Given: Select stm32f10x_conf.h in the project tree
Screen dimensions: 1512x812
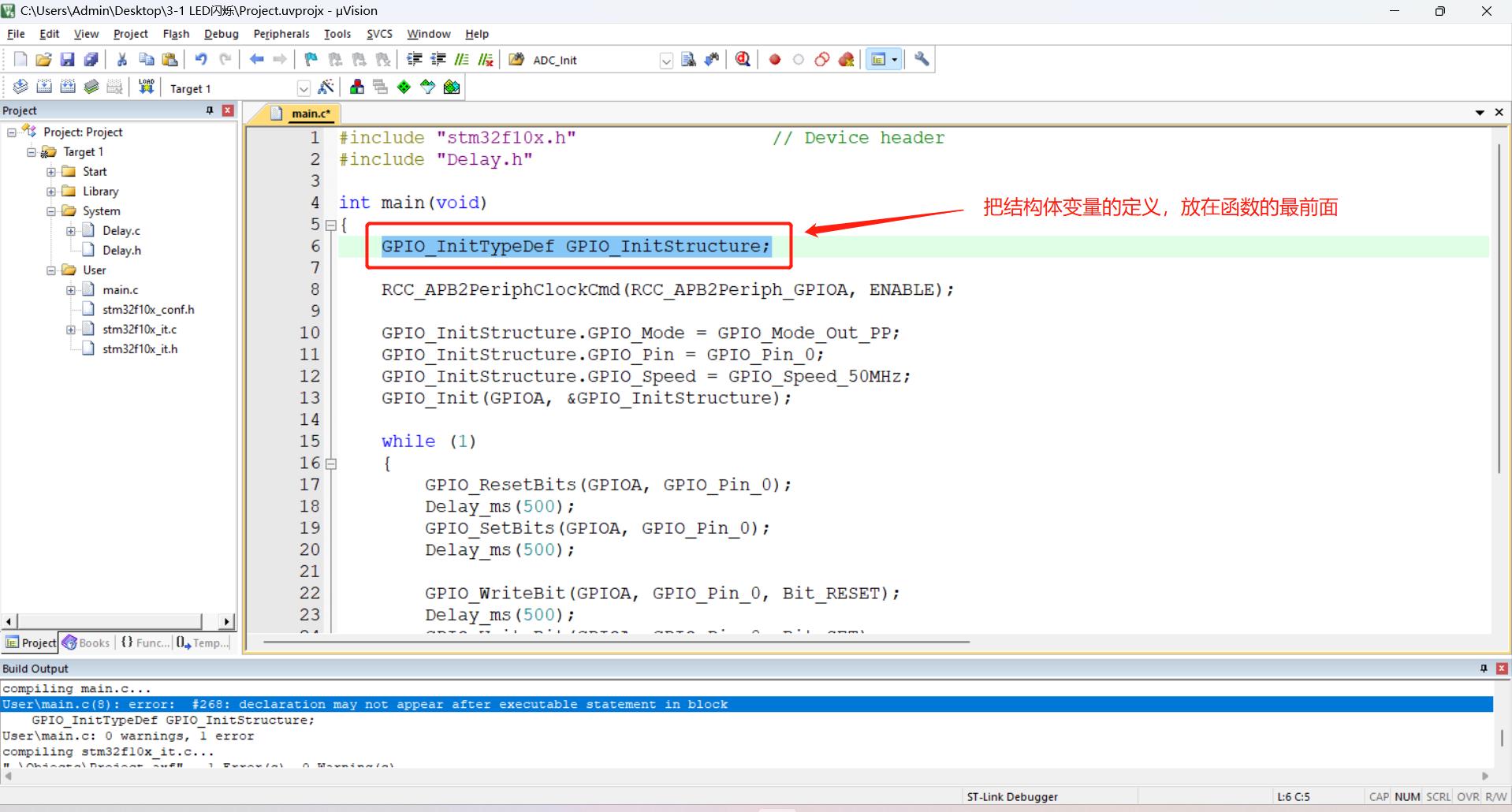Looking at the screenshot, I should click(148, 310).
